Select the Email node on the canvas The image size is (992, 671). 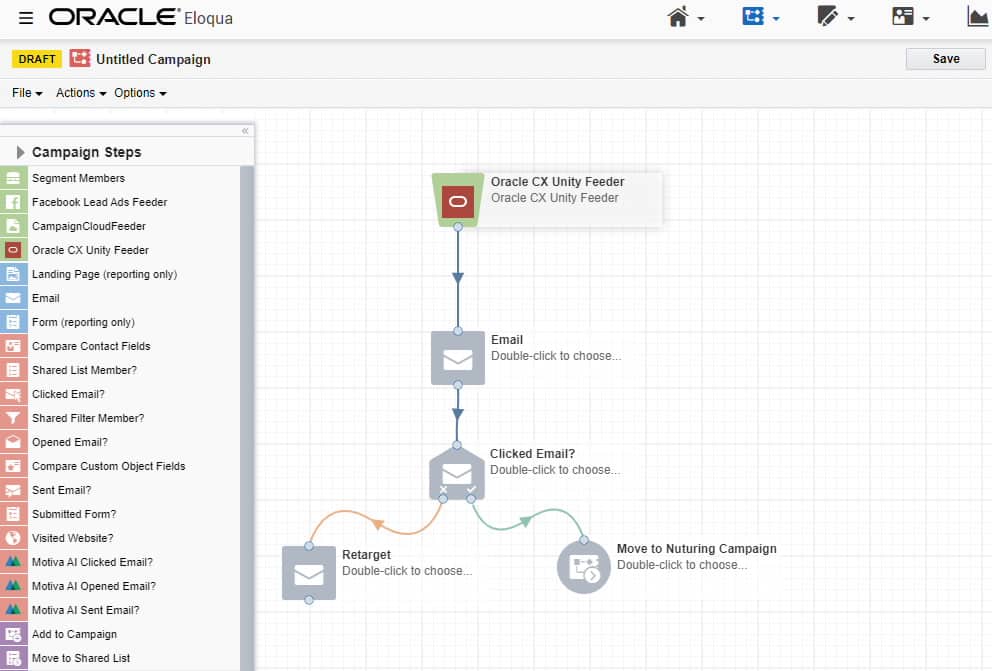click(x=457, y=357)
